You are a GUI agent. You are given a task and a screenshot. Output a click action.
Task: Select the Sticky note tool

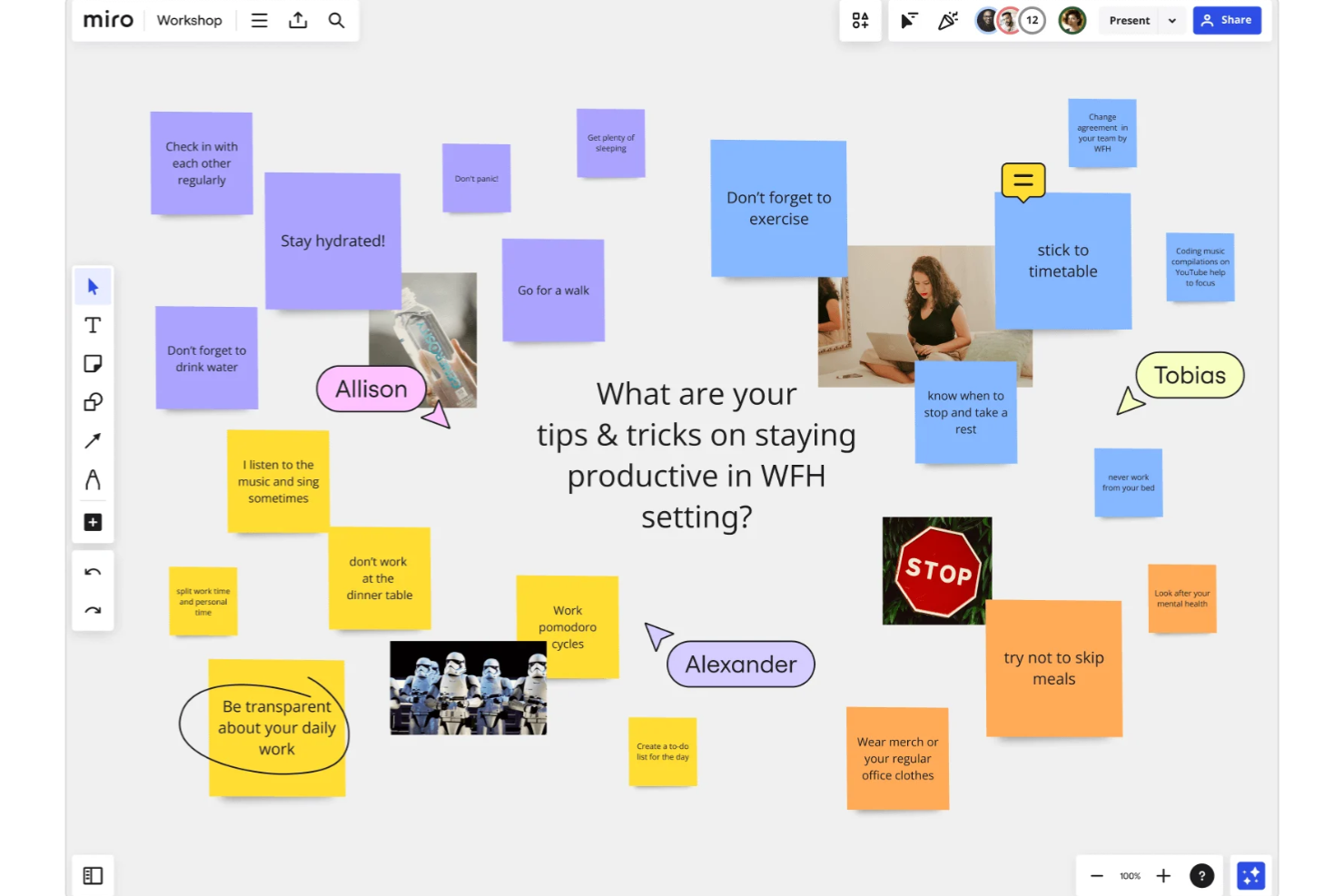[93, 364]
